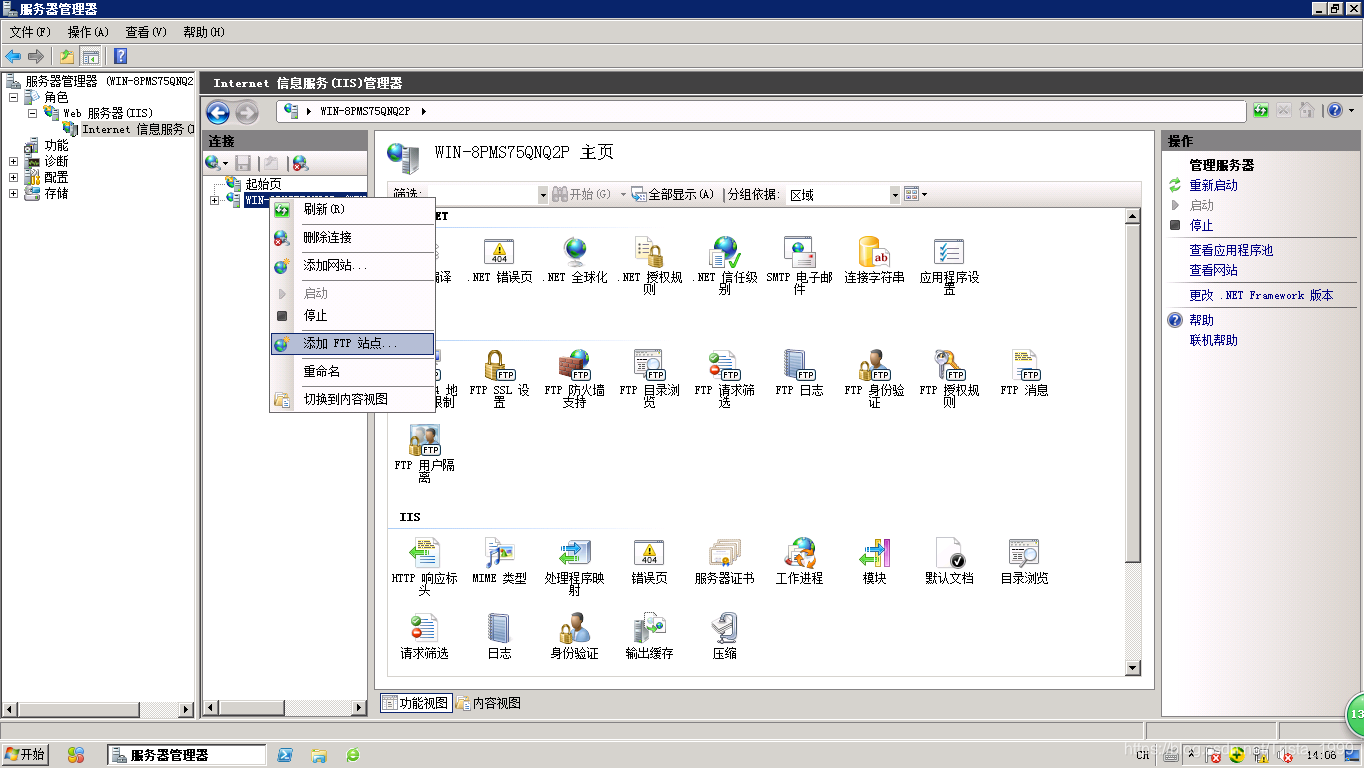
Task: Click the blue help question toolbar icon
Action: 120,56
